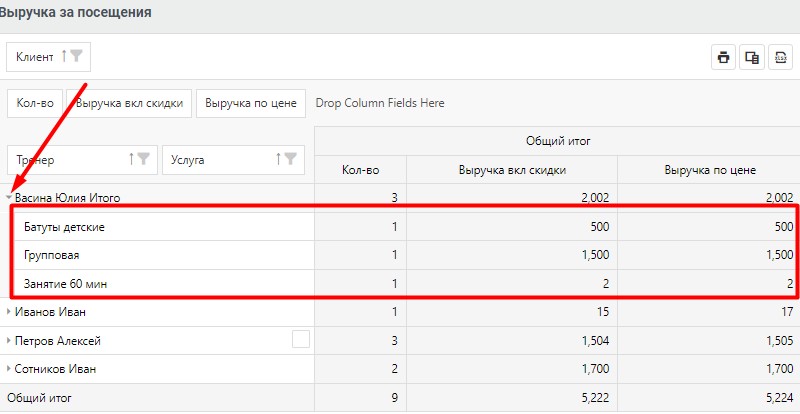Click Васина Юлия Итого row label
800x414 pixels.
click(68, 198)
